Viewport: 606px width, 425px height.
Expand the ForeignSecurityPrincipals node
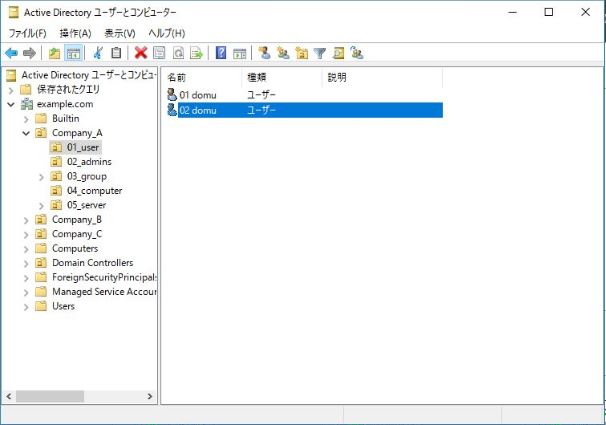(26, 278)
